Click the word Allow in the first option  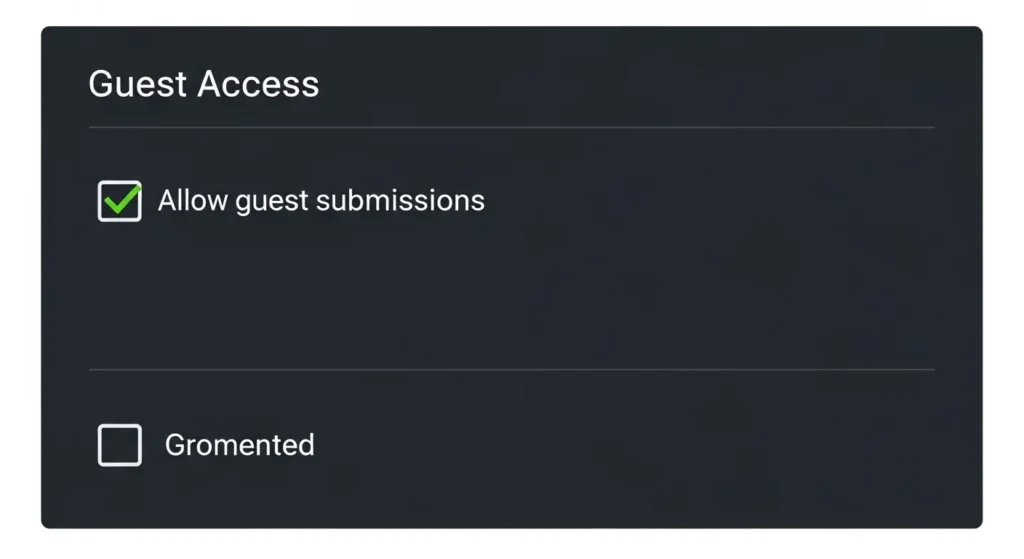[193, 201]
